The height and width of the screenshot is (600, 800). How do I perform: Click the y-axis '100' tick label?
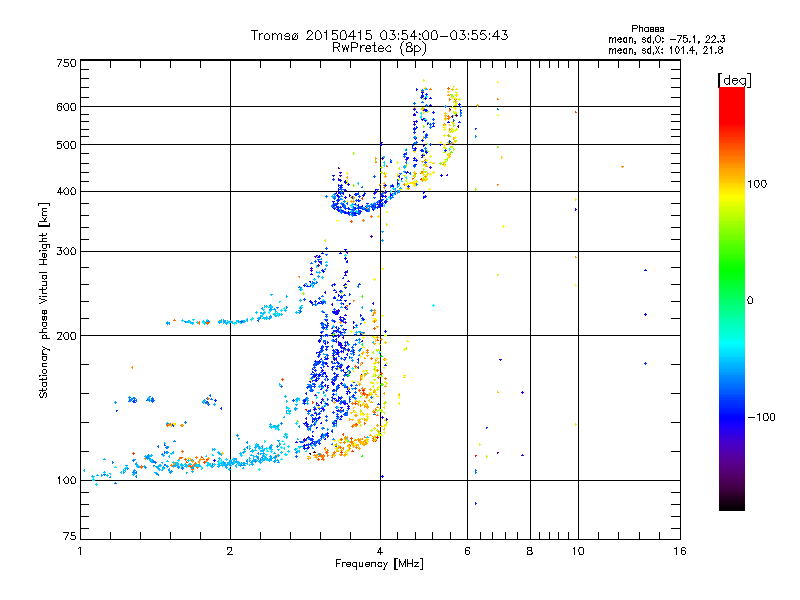pyautogui.click(x=66, y=480)
